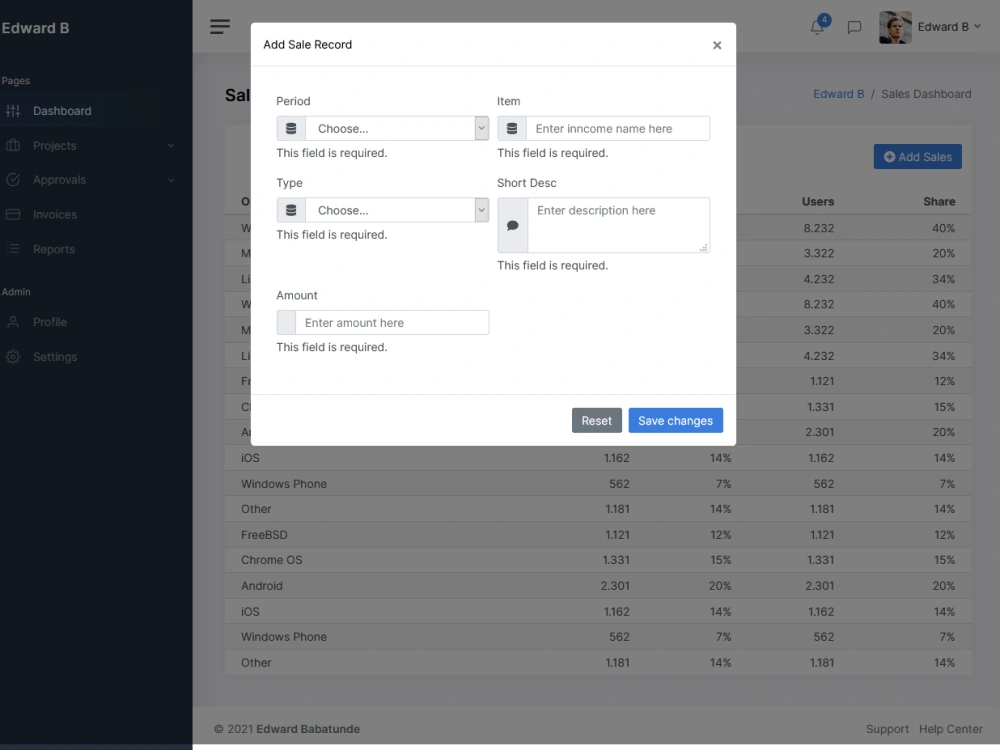Click Reports list icon
Screen dimensions: 1000x750
(x=13, y=249)
